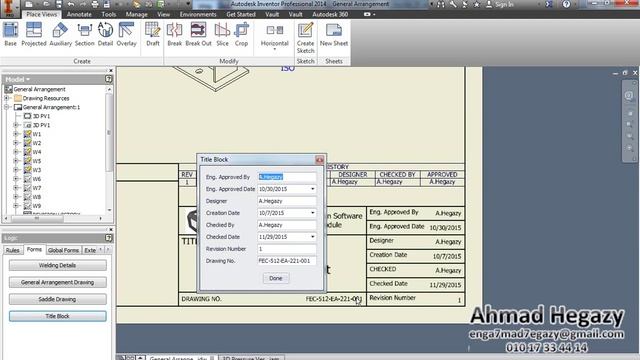Viewport: 640px width, 360px height.
Task: Select the Section view tool
Action: [84, 34]
